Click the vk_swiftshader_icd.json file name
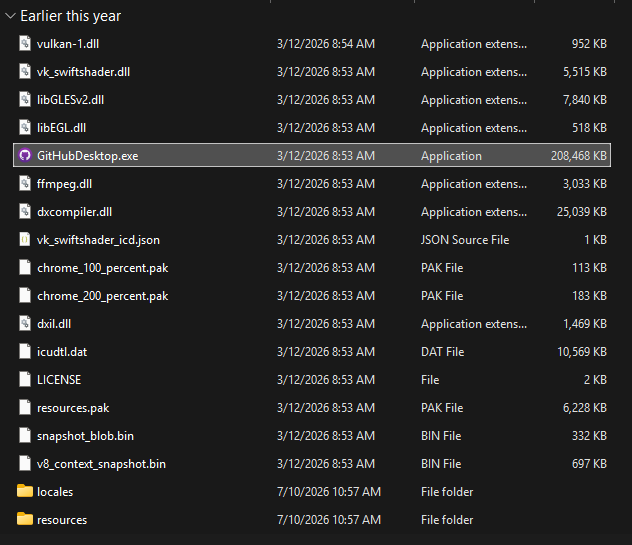Viewport: 632px width, 545px height. click(x=98, y=240)
